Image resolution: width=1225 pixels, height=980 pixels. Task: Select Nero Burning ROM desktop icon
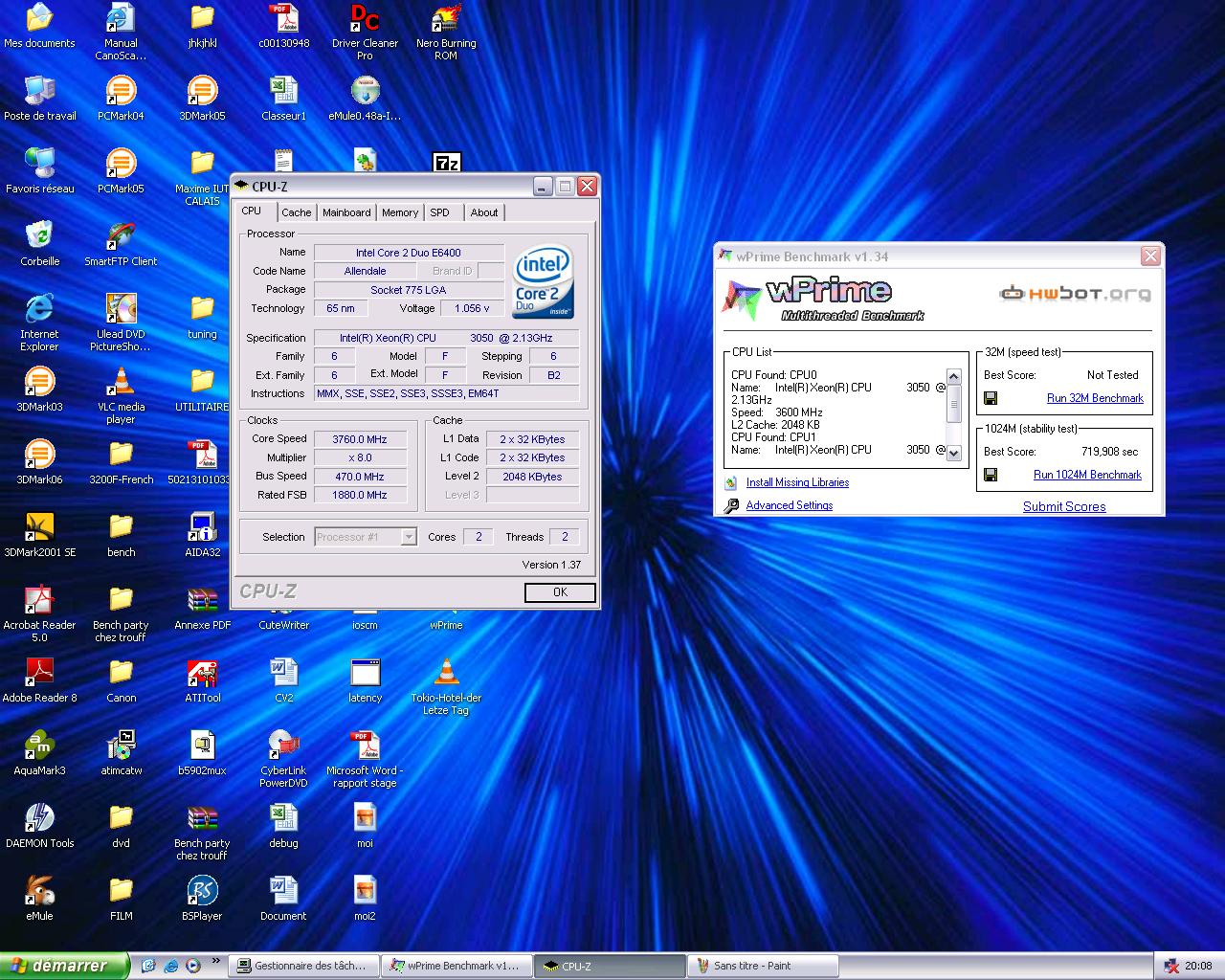(446, 33)
